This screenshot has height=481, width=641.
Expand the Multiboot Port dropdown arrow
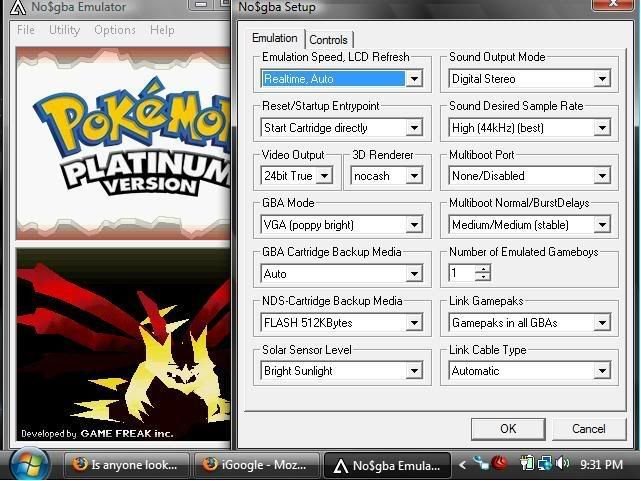tap(602, 176)
